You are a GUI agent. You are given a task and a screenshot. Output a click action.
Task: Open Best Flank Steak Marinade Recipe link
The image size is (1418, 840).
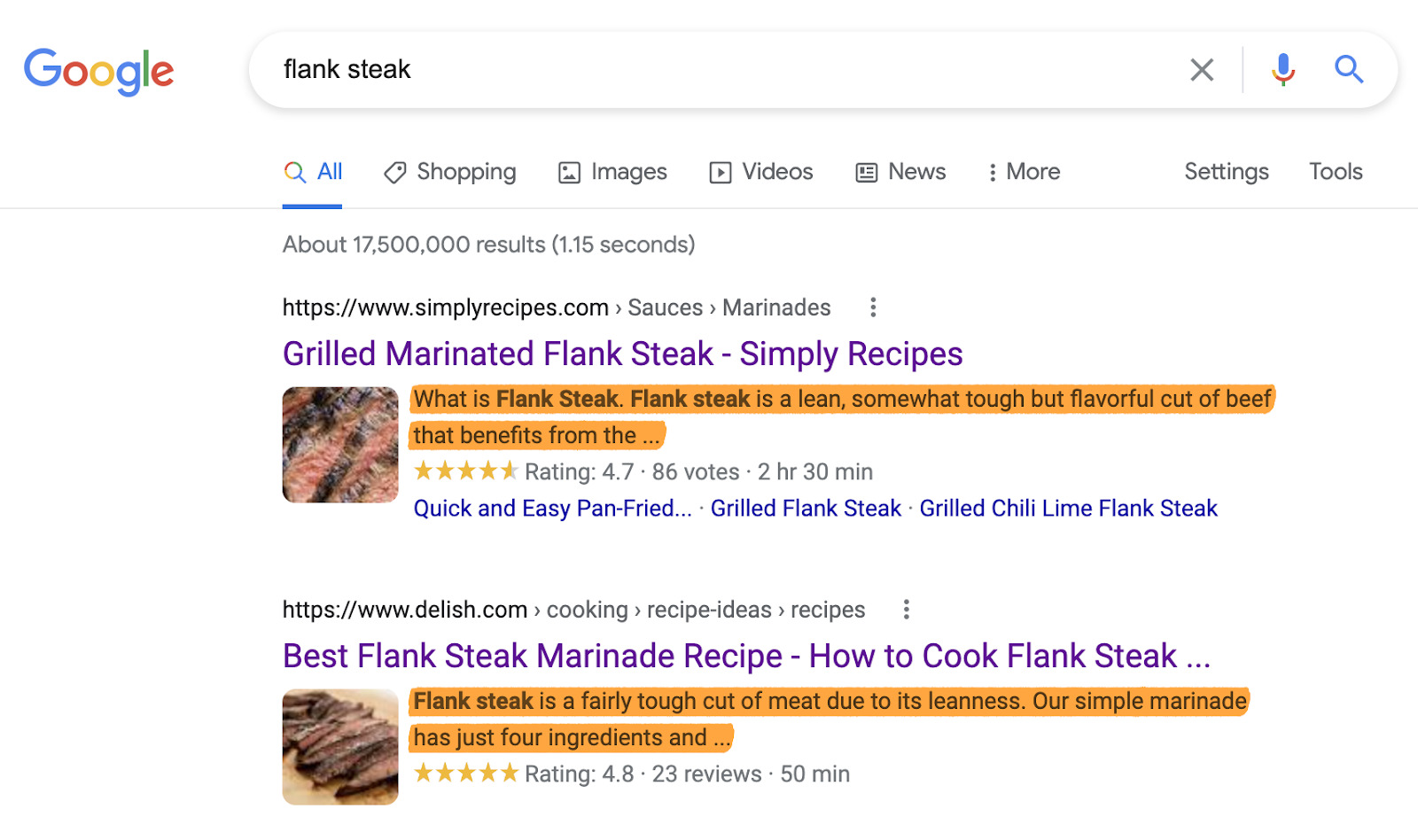coord(746,657)
